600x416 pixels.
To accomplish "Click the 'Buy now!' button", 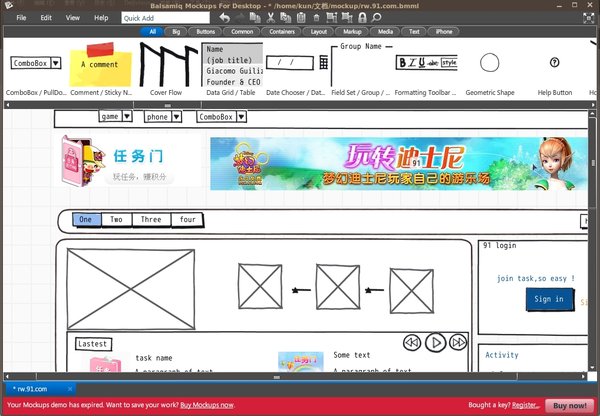I will pos(569,405).
